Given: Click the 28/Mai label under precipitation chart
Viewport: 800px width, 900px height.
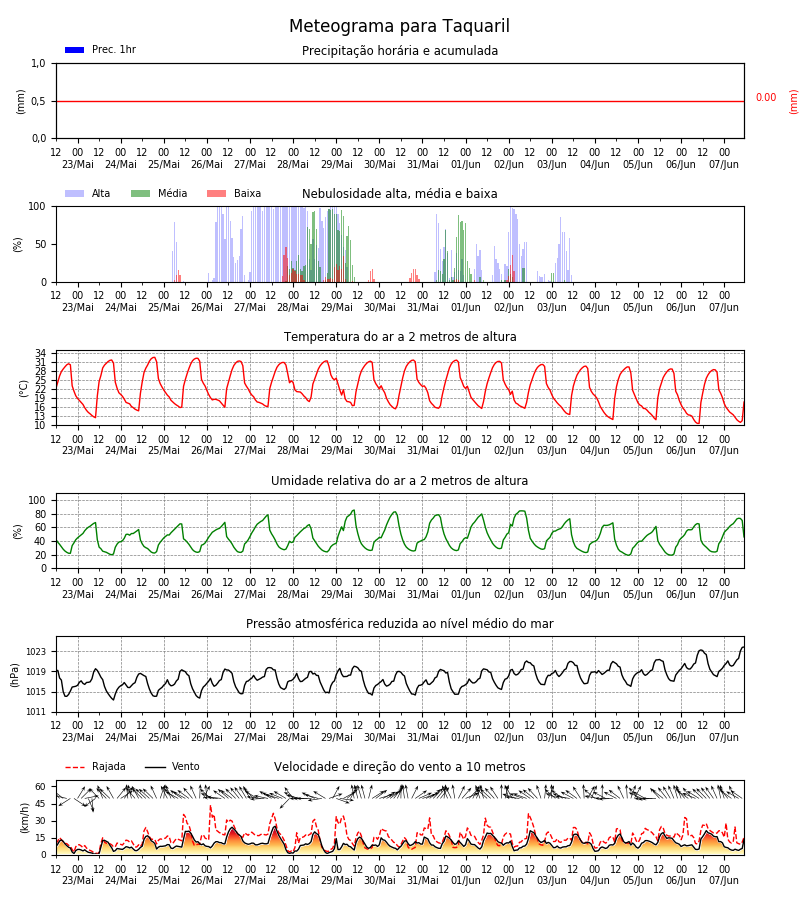Looking at the screenshot, I should [293, 164].
